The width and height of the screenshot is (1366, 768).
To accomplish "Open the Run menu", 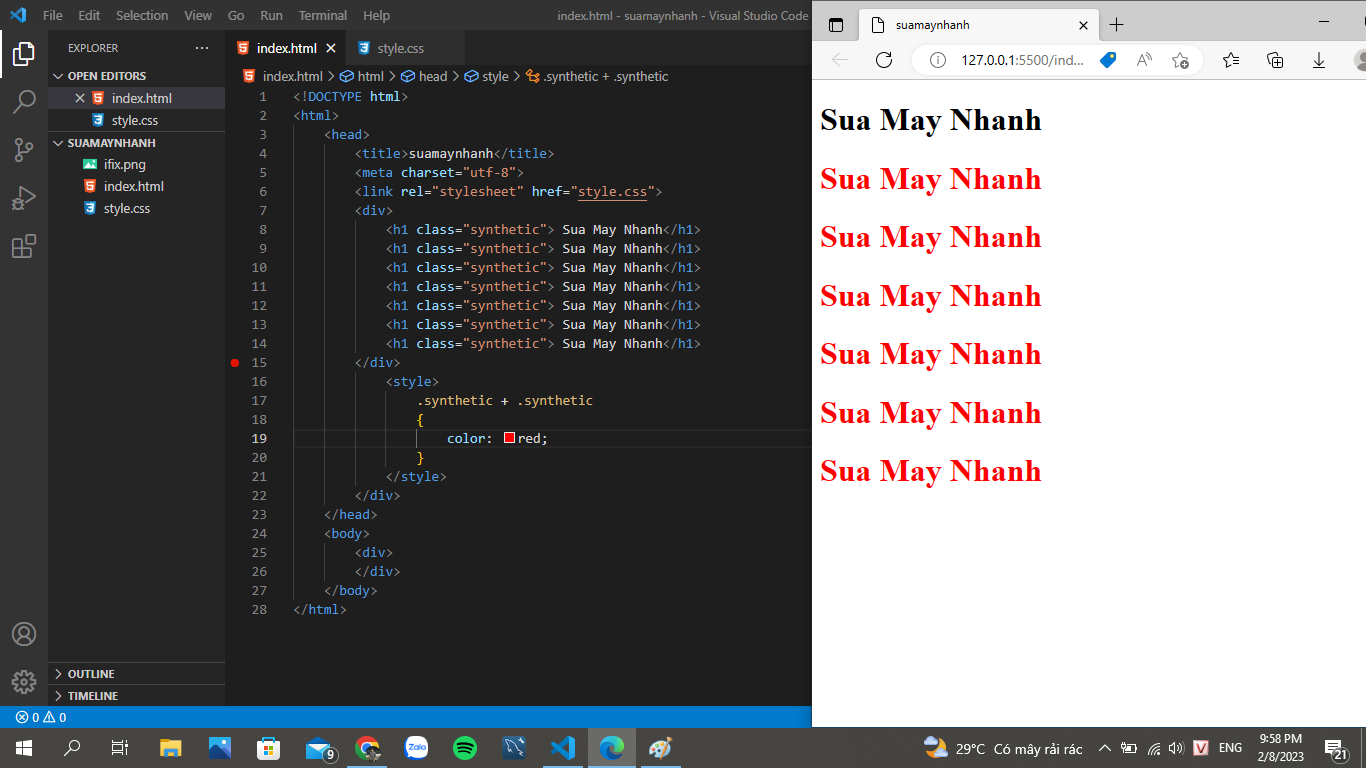I will pyautogui.click(x=271, y=16).
